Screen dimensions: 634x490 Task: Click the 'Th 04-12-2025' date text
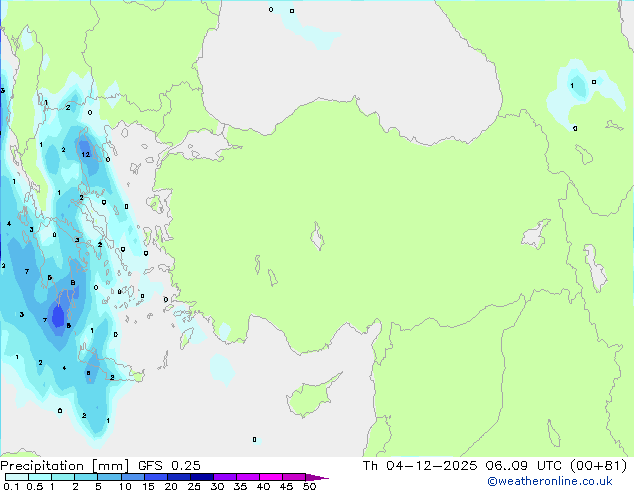pyautogui.click(x=420, y=466)
